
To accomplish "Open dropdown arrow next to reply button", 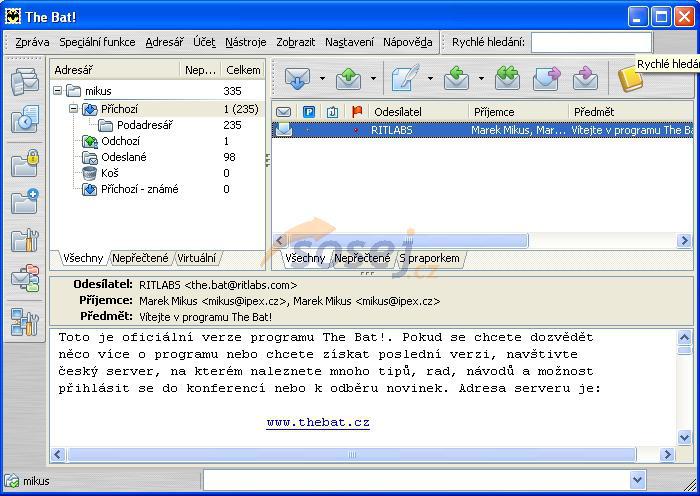I will pos(481,79).
